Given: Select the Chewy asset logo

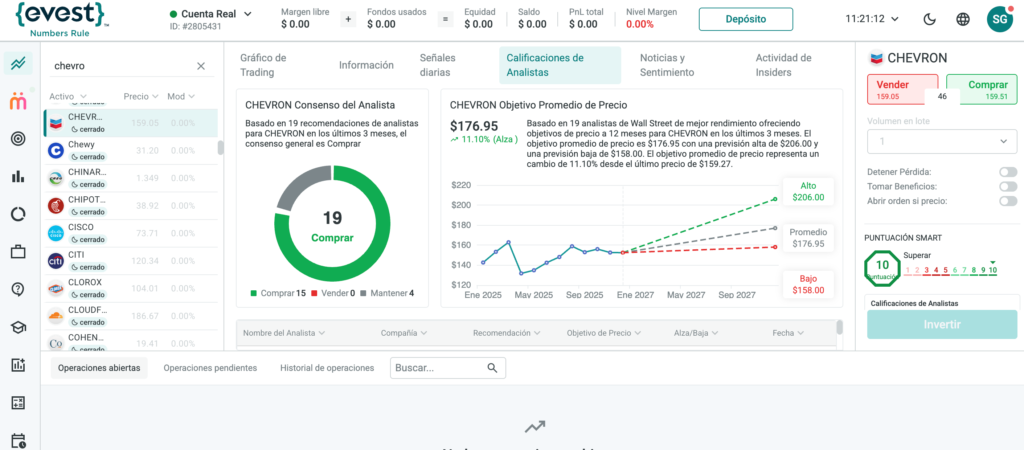Looking at the screenshot, I should click(56, 150).
